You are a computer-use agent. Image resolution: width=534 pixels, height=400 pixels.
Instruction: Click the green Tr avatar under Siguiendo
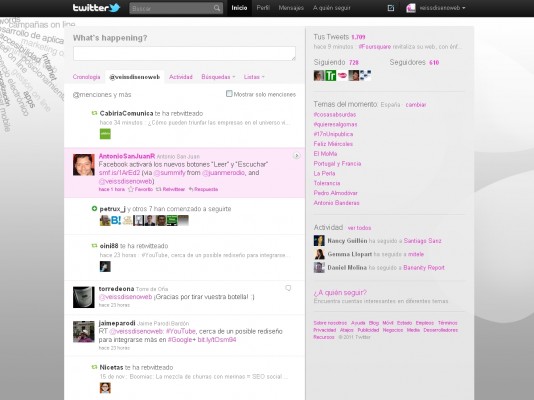330,75
